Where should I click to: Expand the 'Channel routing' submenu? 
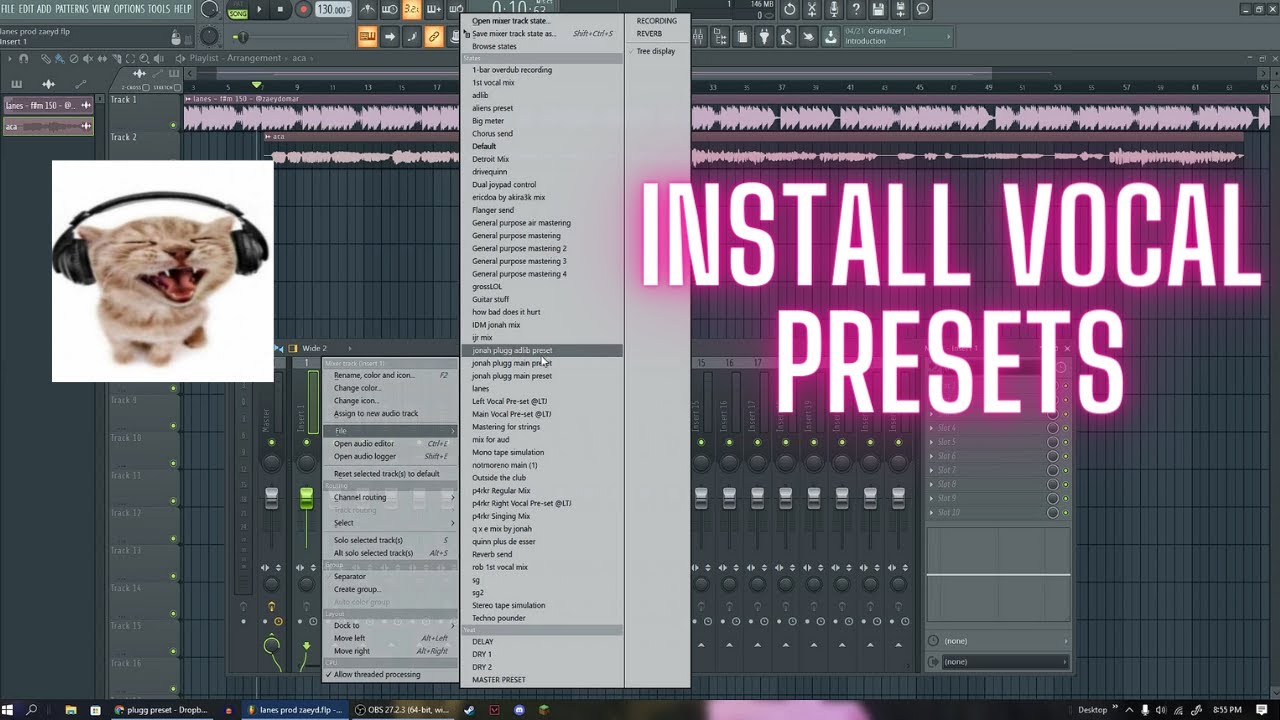point(389,497)
